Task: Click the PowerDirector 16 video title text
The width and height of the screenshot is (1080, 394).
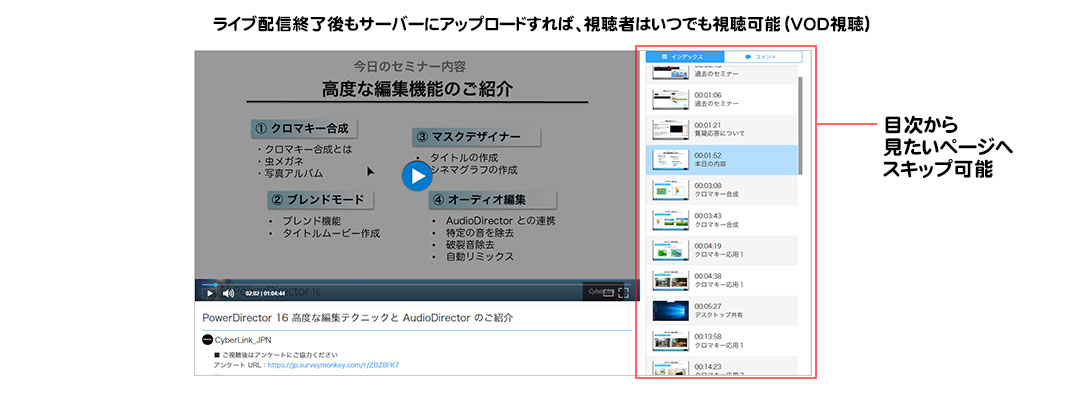Action: 357,318
